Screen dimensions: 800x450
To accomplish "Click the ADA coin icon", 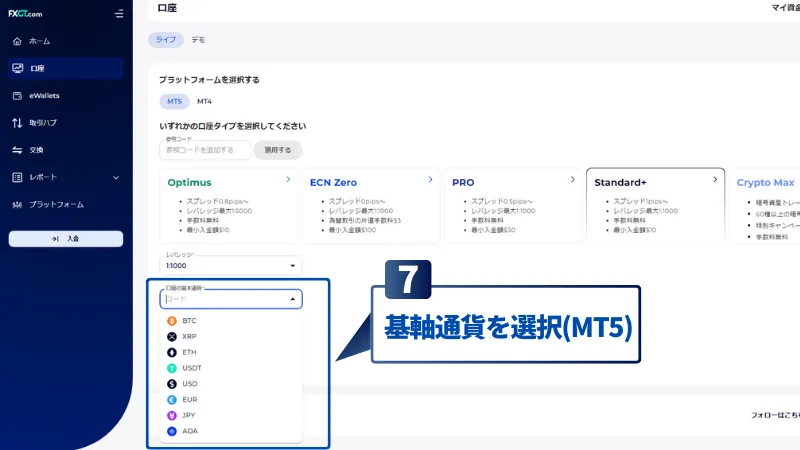I will [172, 432].
